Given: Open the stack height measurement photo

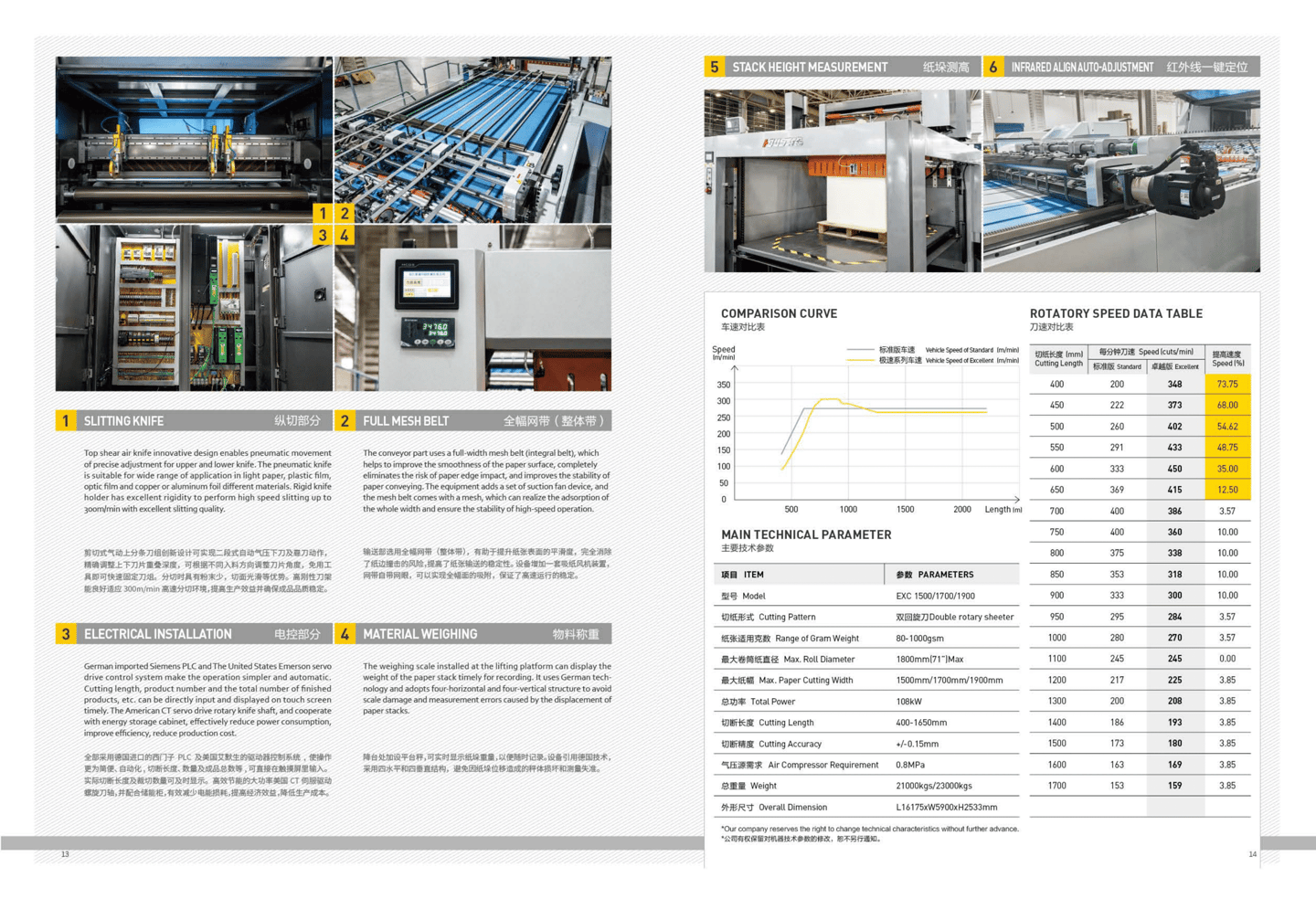Looking at the screenshot, I should pos(842,181).
